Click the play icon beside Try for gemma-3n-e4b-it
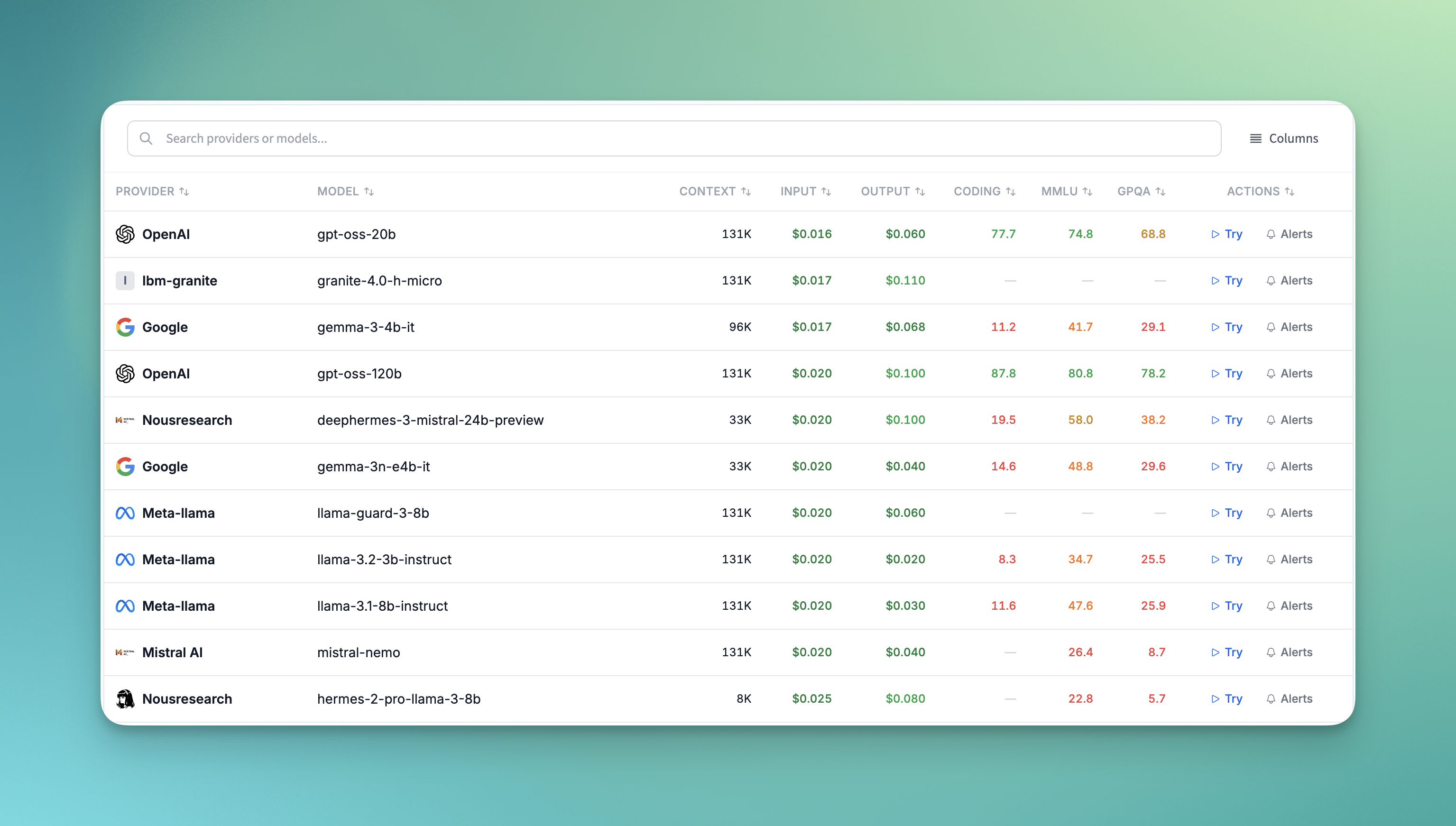The image size is (1456, 826). 1216,466
